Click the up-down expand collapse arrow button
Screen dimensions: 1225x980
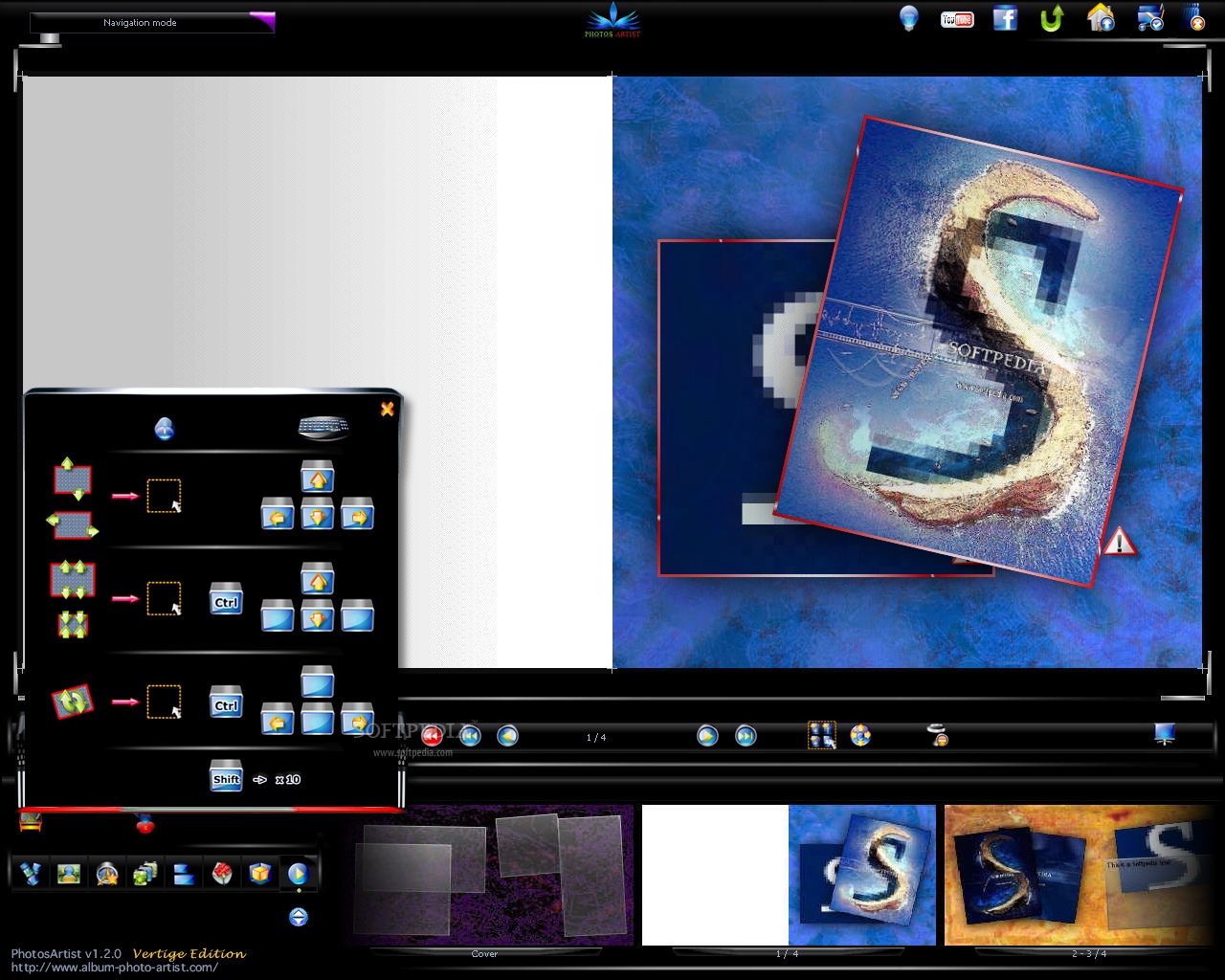coord(299,917)
